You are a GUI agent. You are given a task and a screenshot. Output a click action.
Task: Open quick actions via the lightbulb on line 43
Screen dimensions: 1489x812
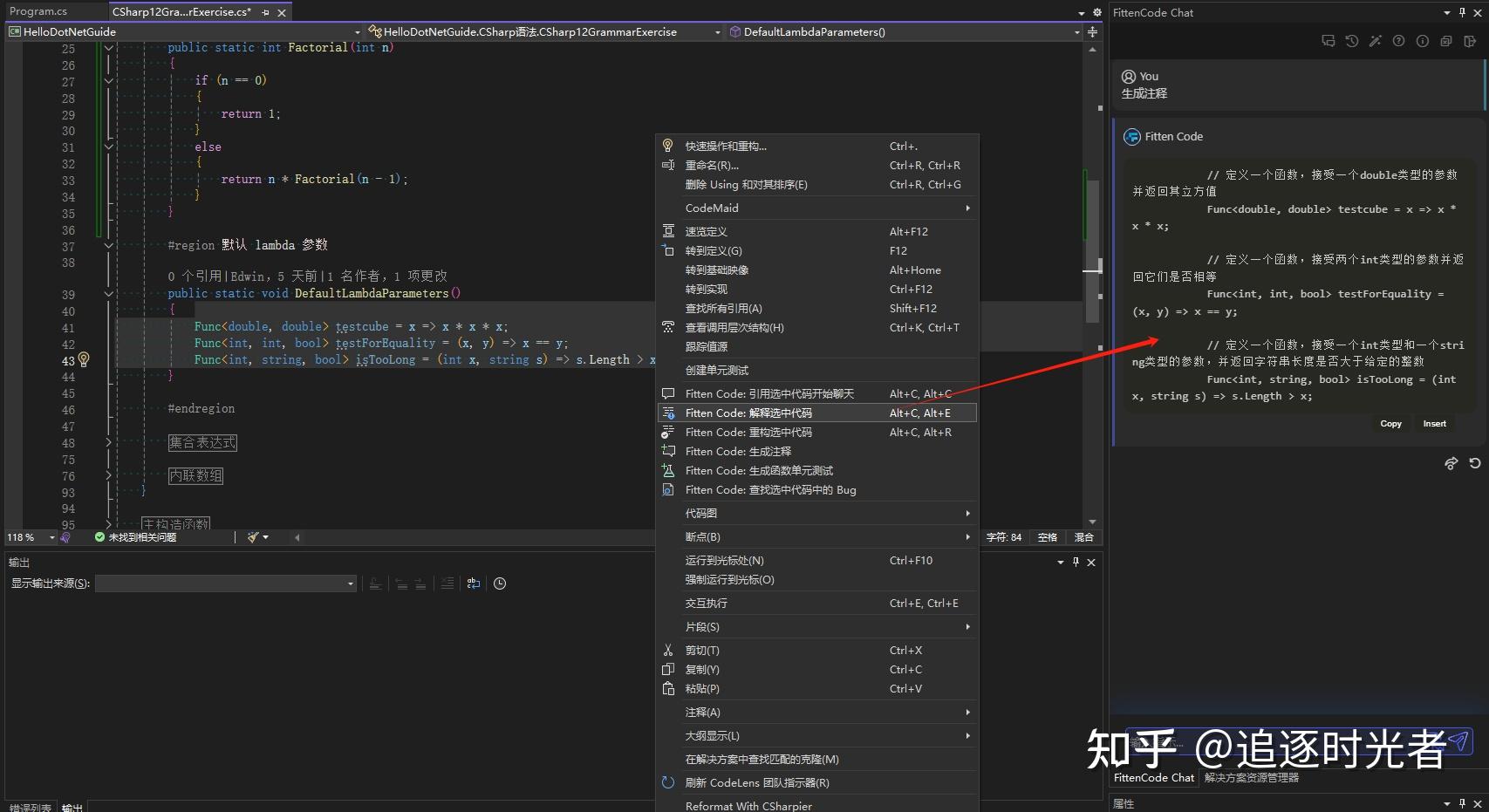(84, 360)
